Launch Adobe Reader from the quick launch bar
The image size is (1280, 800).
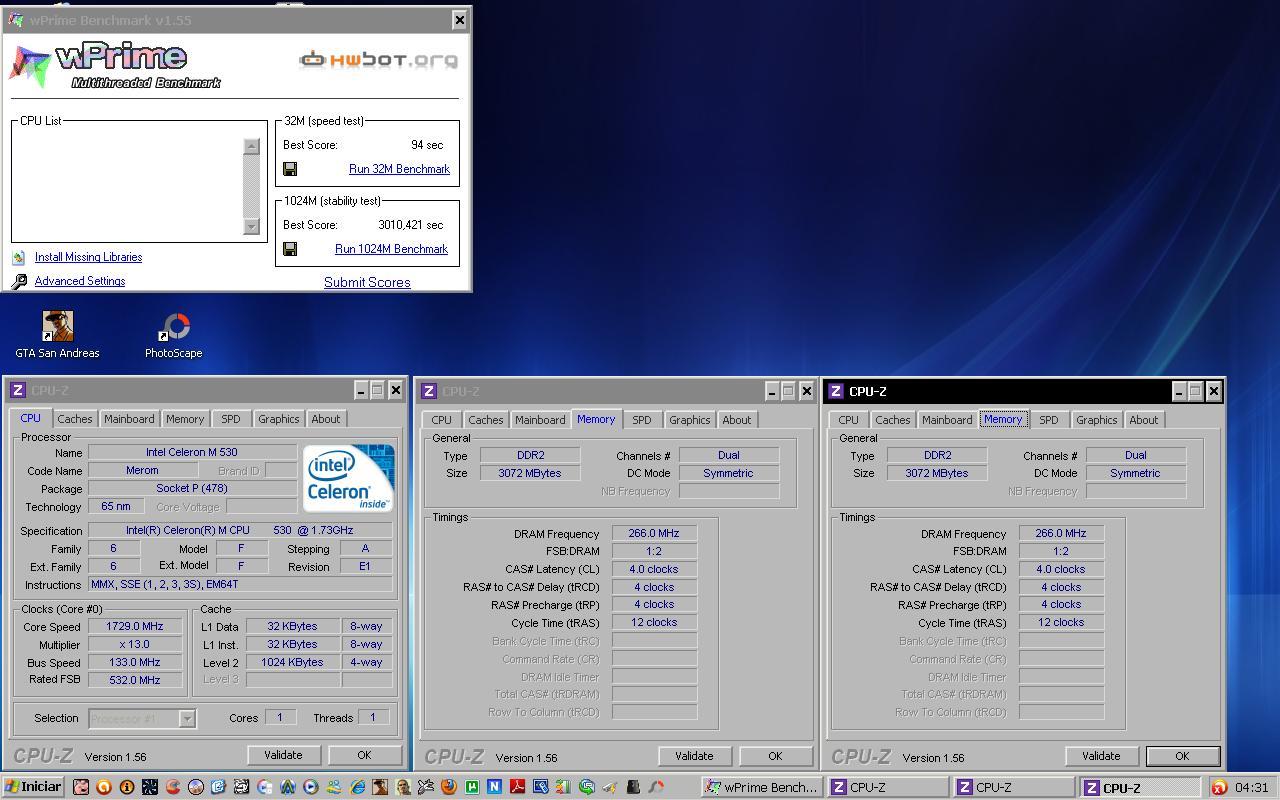pos(518,787)
